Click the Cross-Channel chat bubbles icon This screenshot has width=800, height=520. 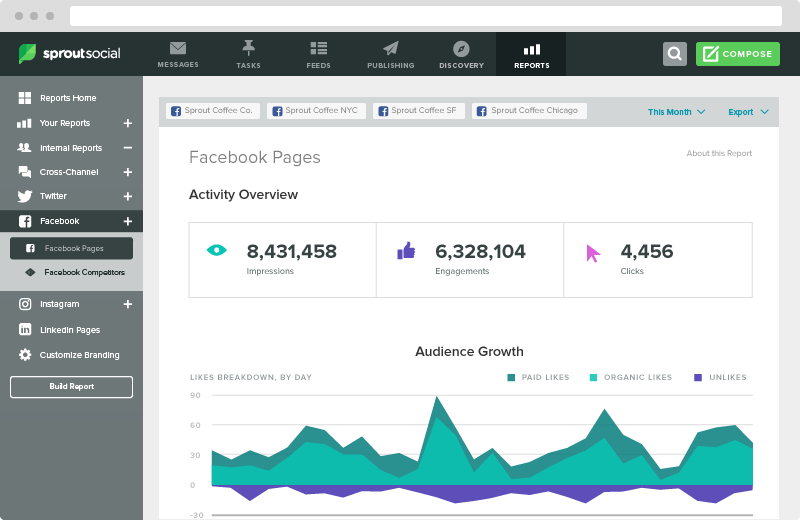click(x=24, y=172)
